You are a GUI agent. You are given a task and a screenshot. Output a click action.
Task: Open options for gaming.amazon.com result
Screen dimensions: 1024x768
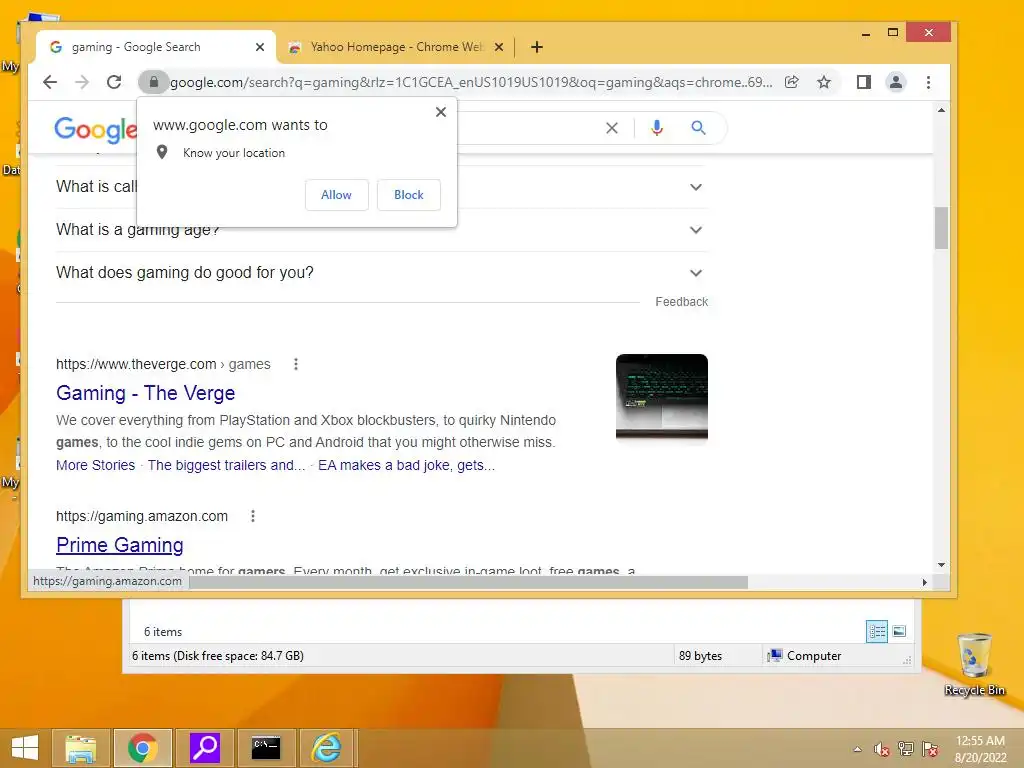(253, 516)
